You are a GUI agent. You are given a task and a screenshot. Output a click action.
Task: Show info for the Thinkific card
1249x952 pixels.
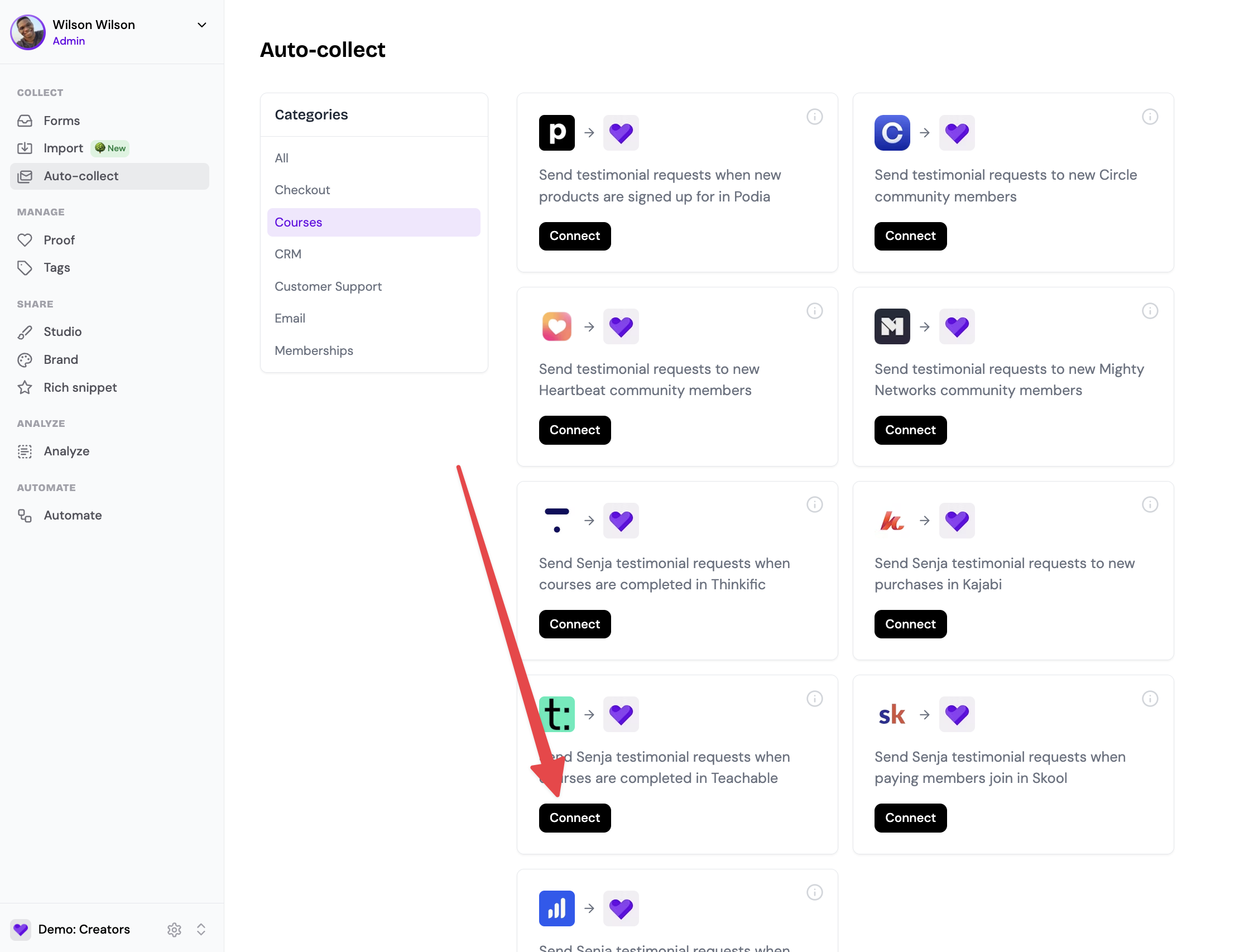(814, 504)
